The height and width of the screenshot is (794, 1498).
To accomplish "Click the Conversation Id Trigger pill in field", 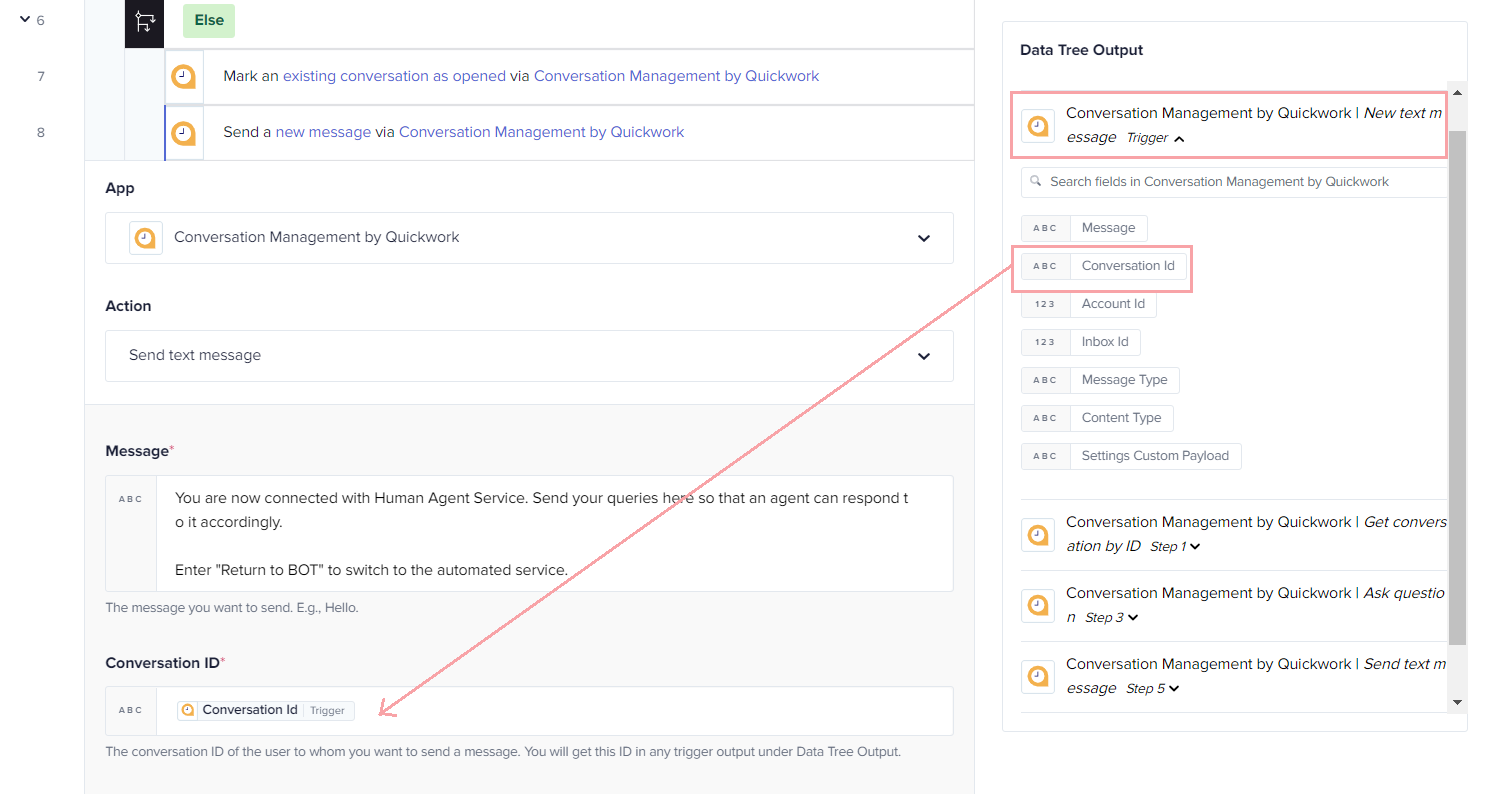I will 266,710.
